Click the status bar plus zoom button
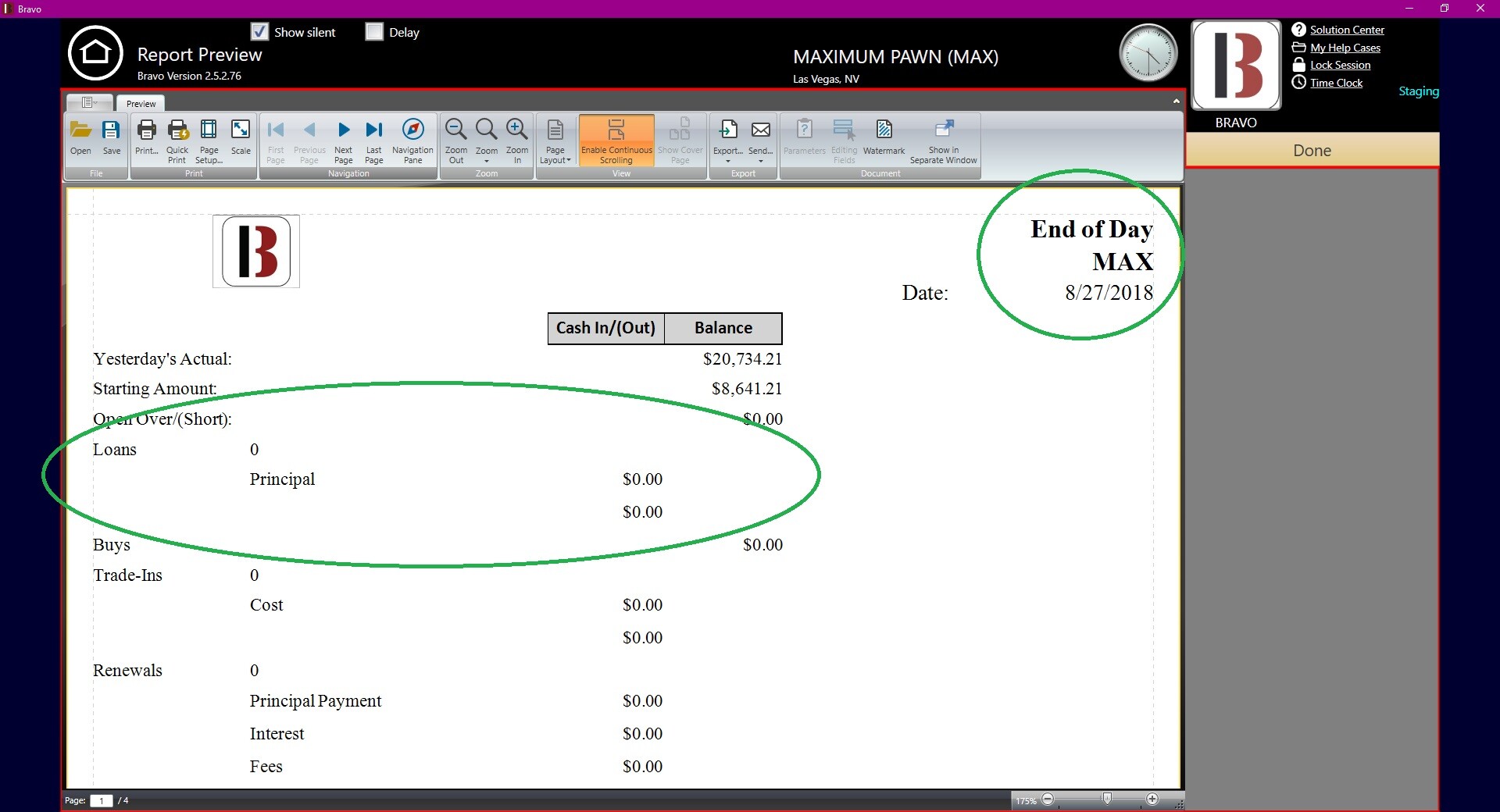The width and height of the screenshot is (1500, 812). tap(1152, 799)
